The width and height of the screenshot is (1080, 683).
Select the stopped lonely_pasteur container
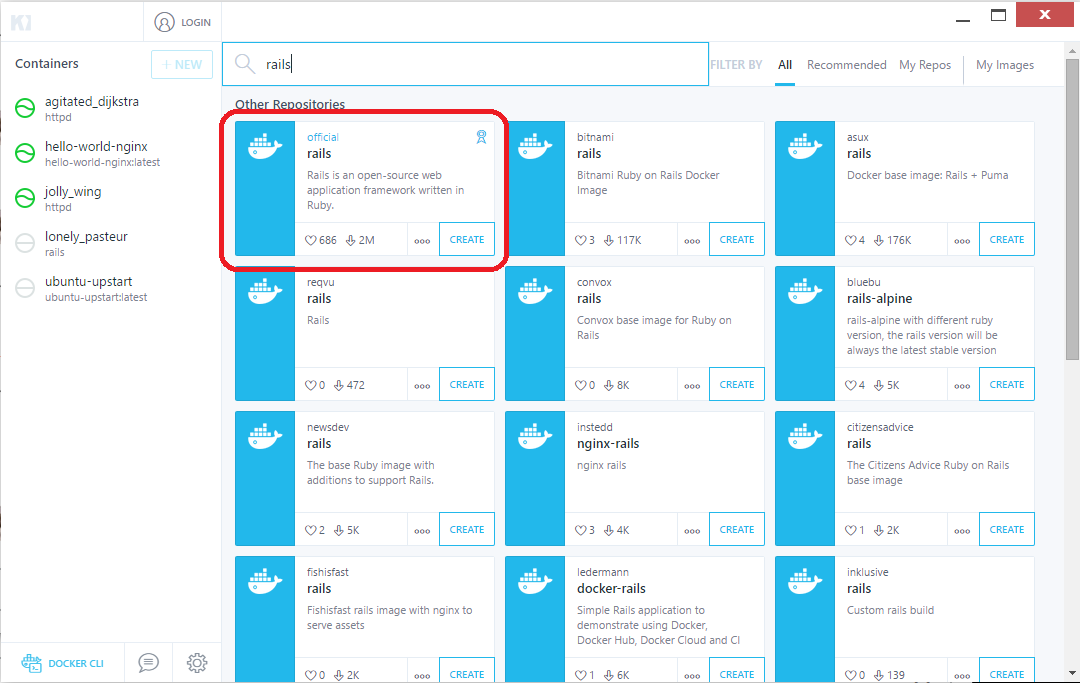coord(86,243)
